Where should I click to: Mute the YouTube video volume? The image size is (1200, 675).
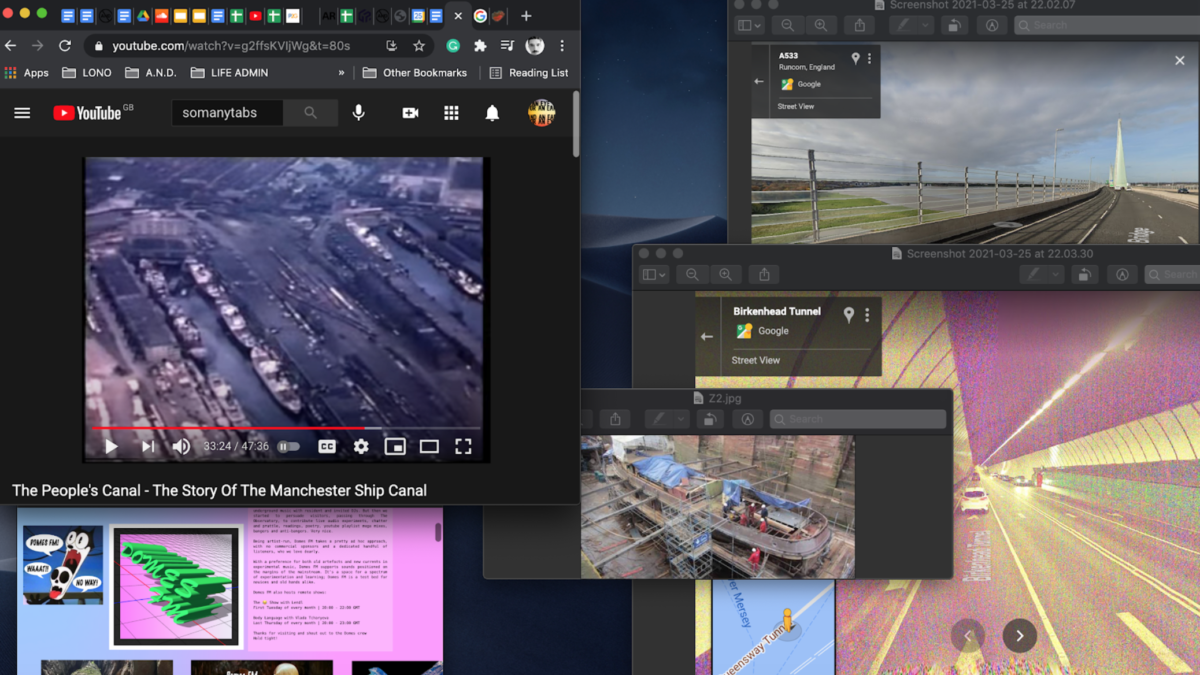tap(181, 447)
